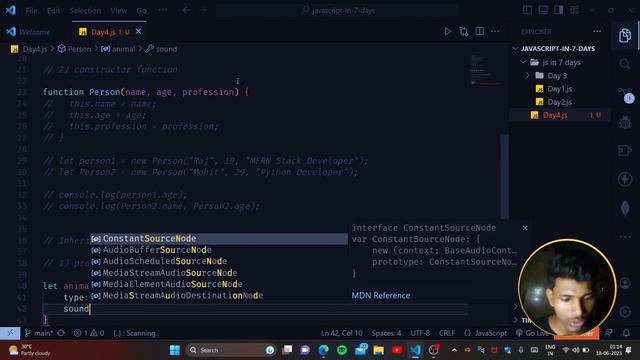
Task: Open Microsoft Edge from the taskbar
Action: [324, 350]
